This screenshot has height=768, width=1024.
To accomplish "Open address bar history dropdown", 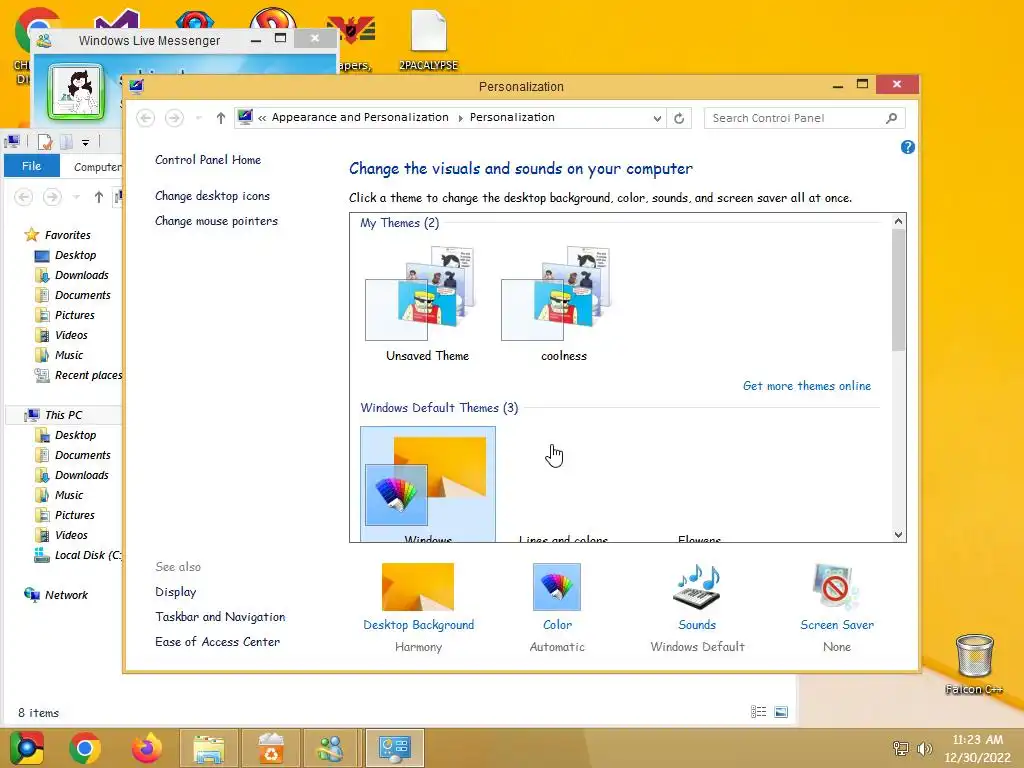I will coord(657,118).
